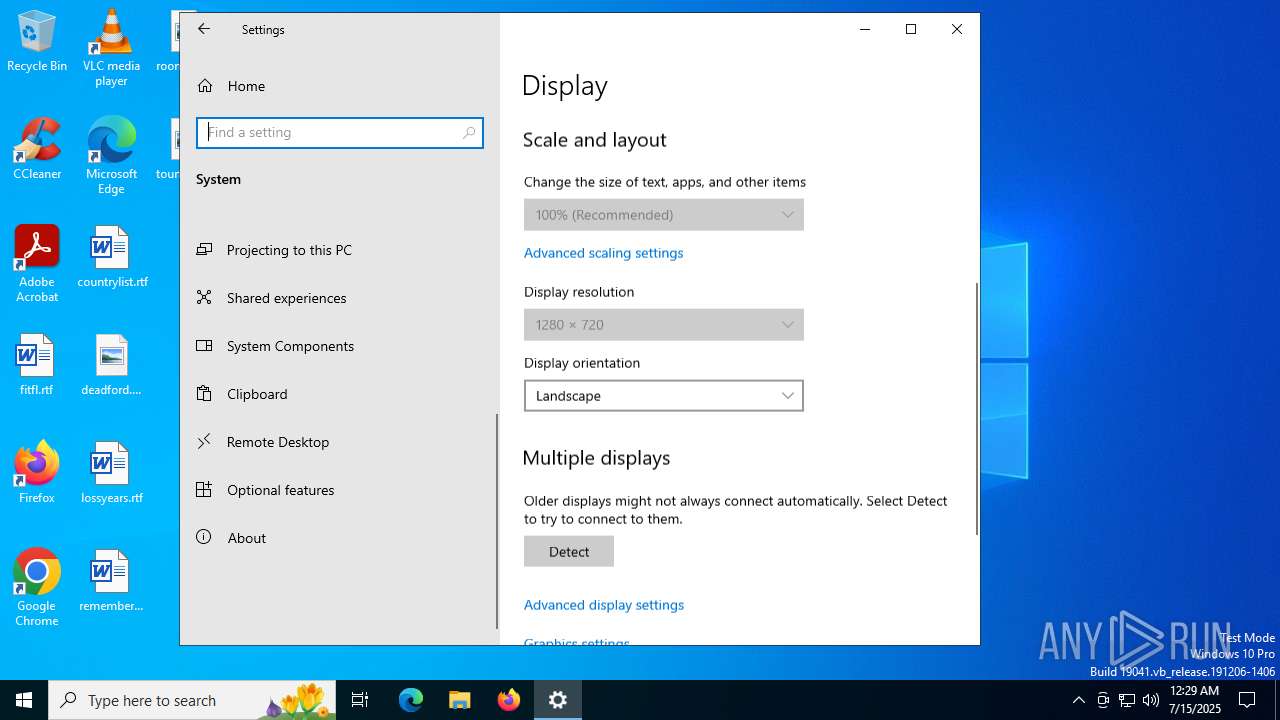This screenshot has width=1280, height=720.
Task: Click the Display page vertical scrollbar
Action: tap(976, 408)
